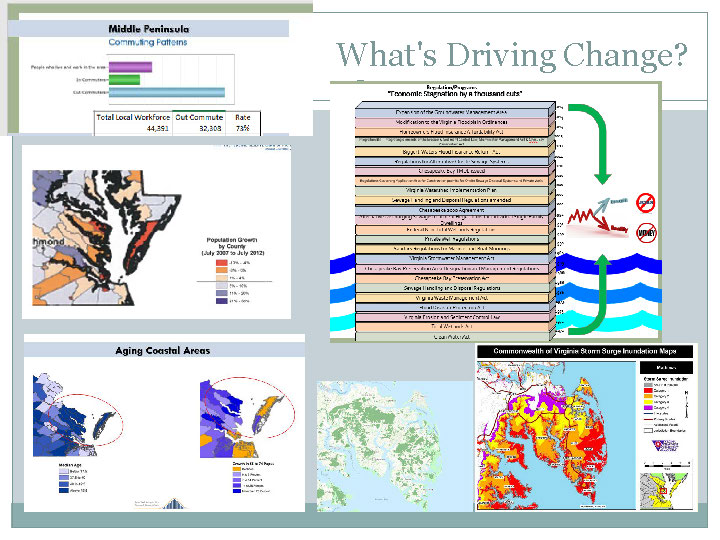Screen dimensions: 720x540
Task: Click the green In Commuters bar
Action: coord(124,79)
